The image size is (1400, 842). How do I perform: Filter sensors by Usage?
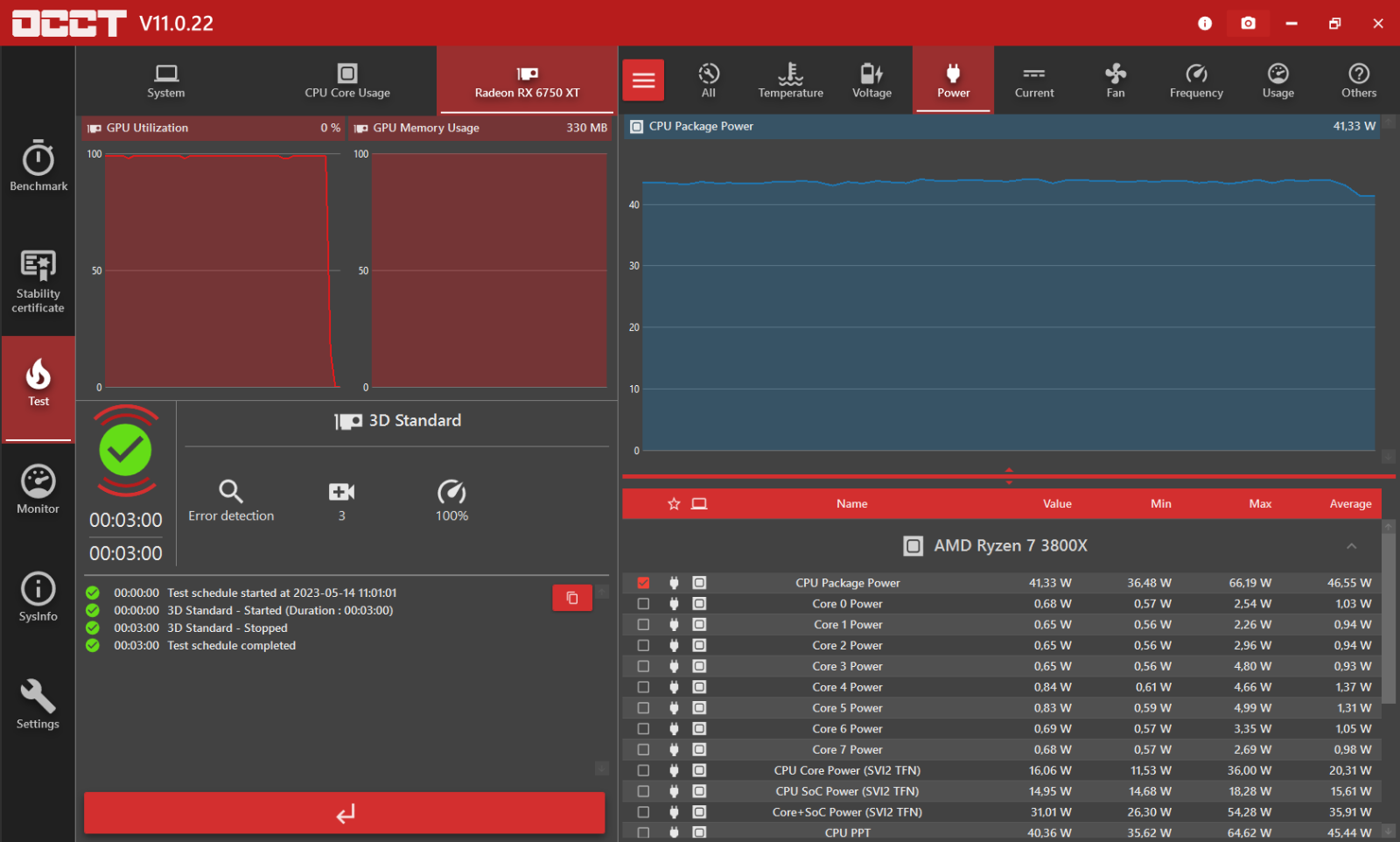point(1278,81)
